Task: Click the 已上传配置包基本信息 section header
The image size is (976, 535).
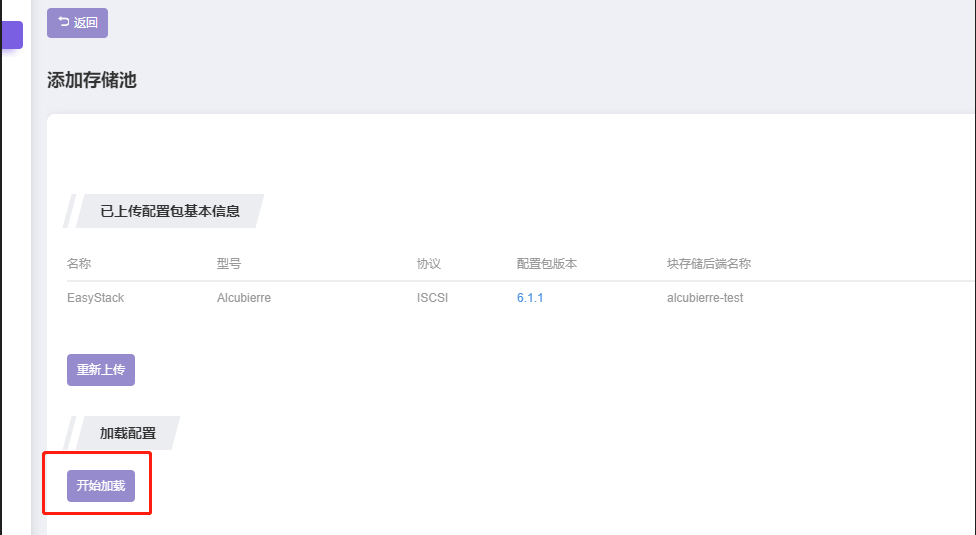Action: click(x=170, y=211)
